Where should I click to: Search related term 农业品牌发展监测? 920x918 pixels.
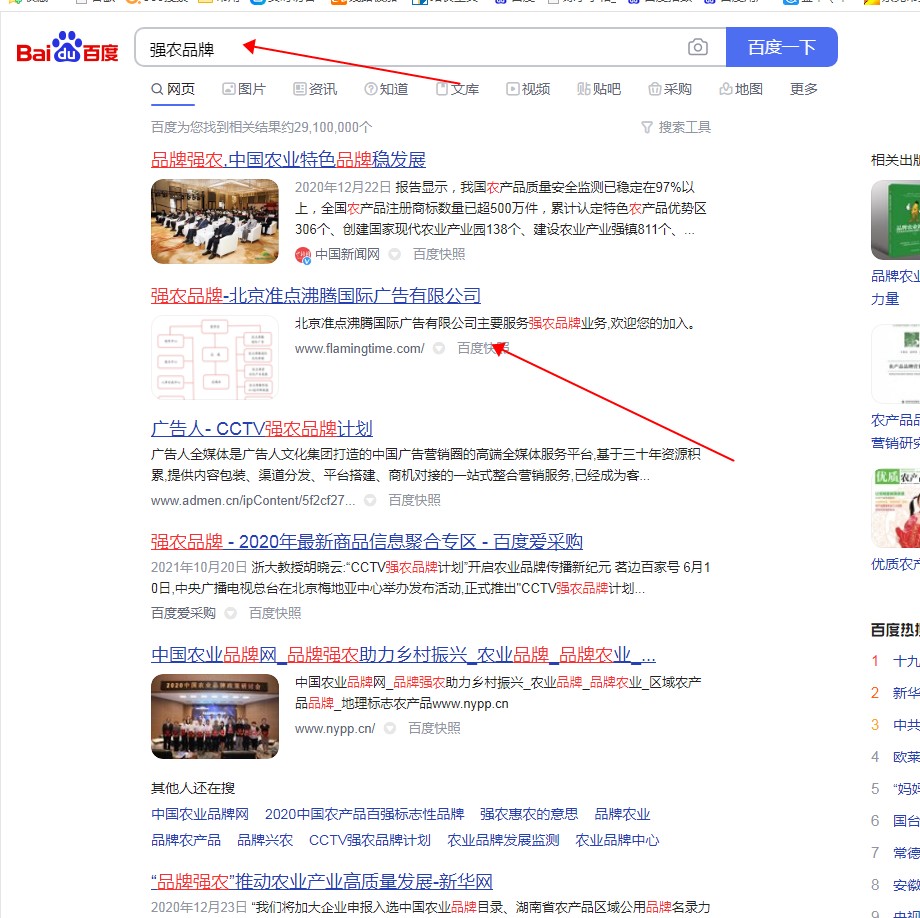coord(503,840)
